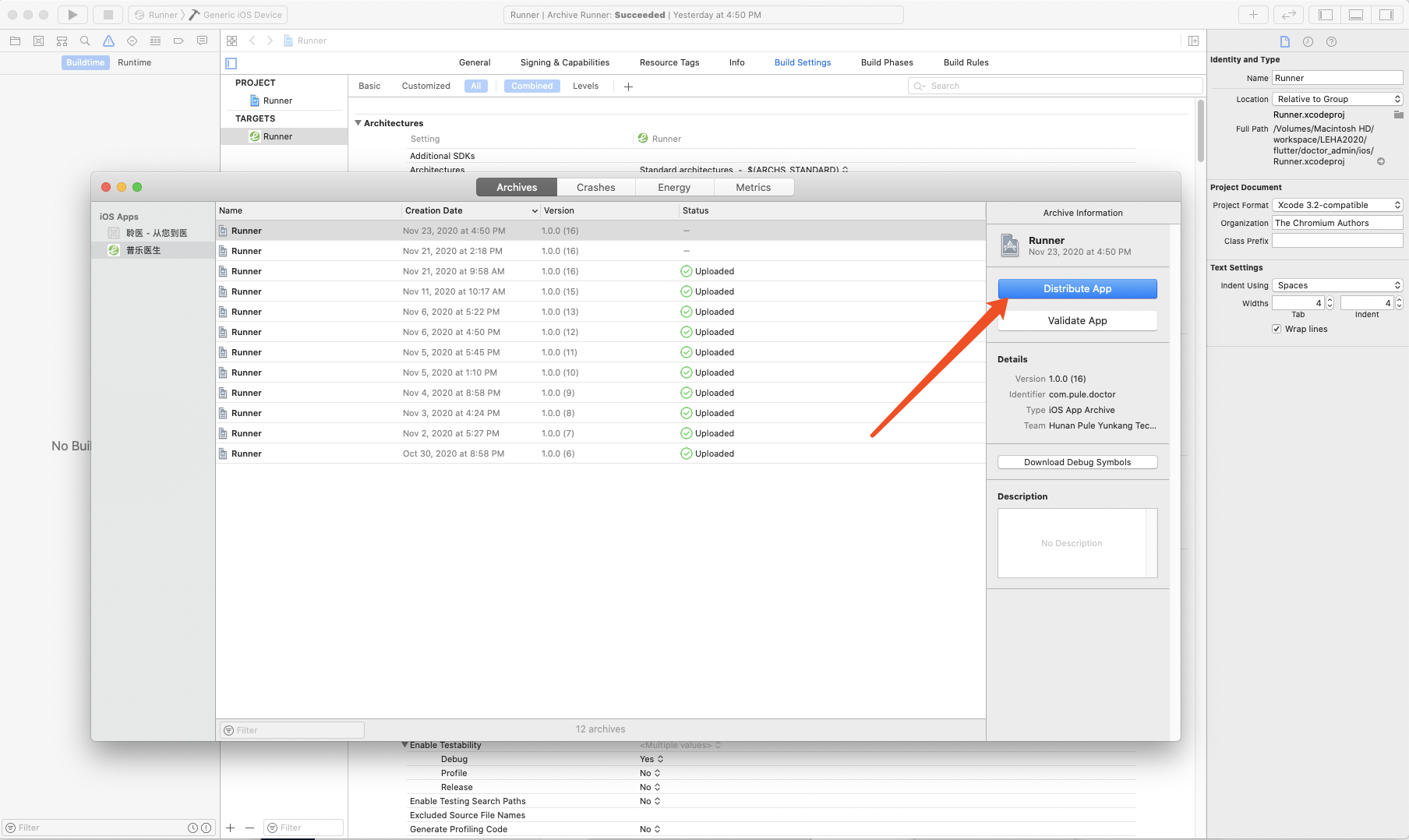Collapse the Architectures section triangle

(x=358, y=123)
